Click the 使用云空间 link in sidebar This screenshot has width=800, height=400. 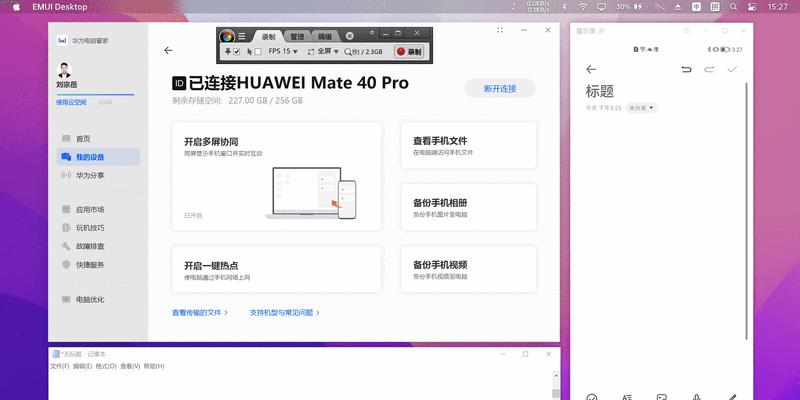(x=71, y=102)
